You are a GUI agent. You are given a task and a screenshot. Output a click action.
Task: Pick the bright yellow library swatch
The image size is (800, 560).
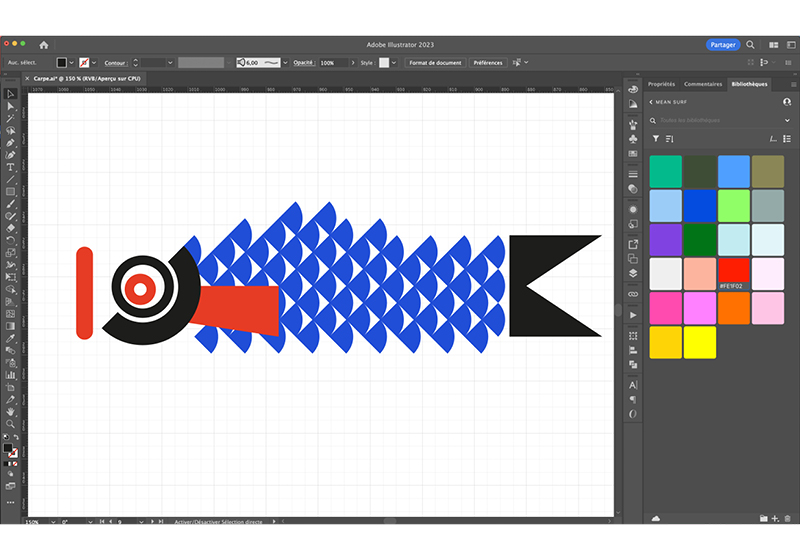699,342
